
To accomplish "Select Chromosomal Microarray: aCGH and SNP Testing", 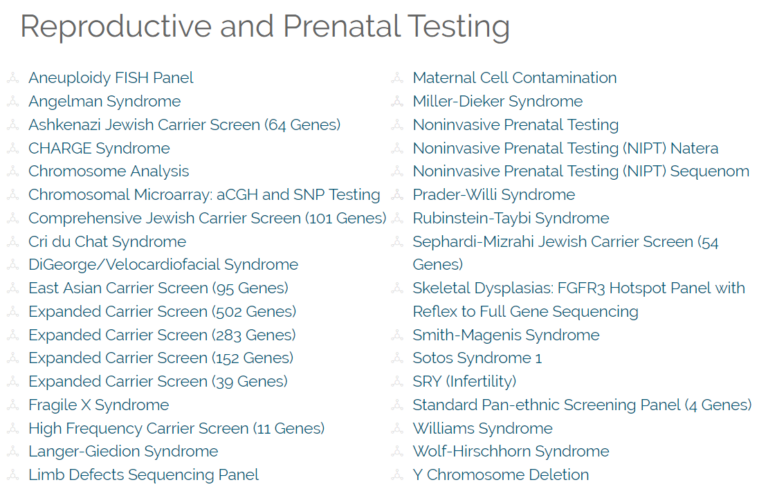I will click(204, 195).
